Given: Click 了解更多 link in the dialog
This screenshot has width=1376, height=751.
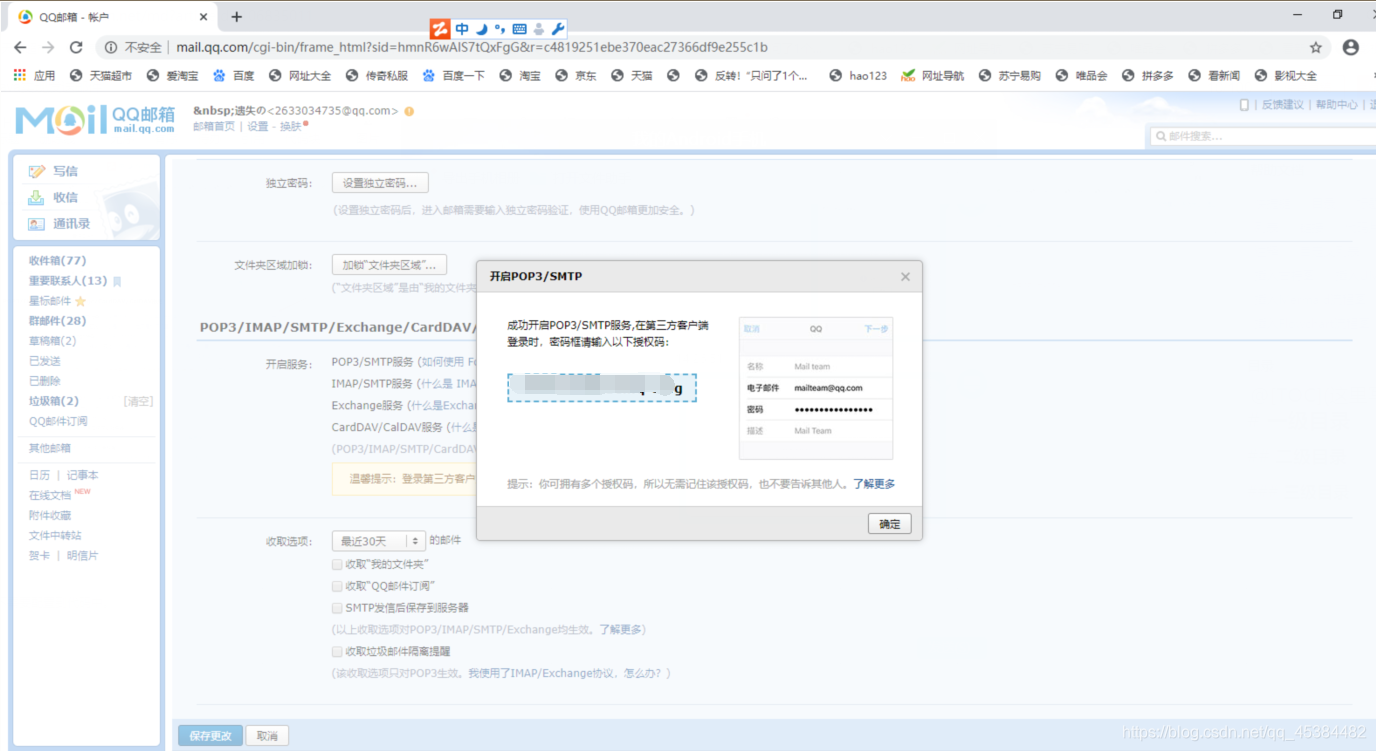Looking at the screenshot, I should click(x=874, y=484).
